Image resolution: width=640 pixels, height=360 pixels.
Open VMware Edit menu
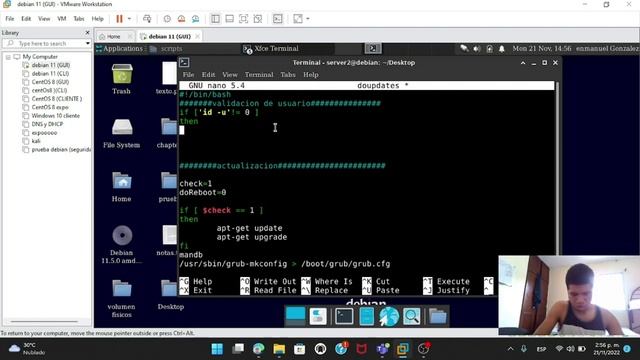26,19
